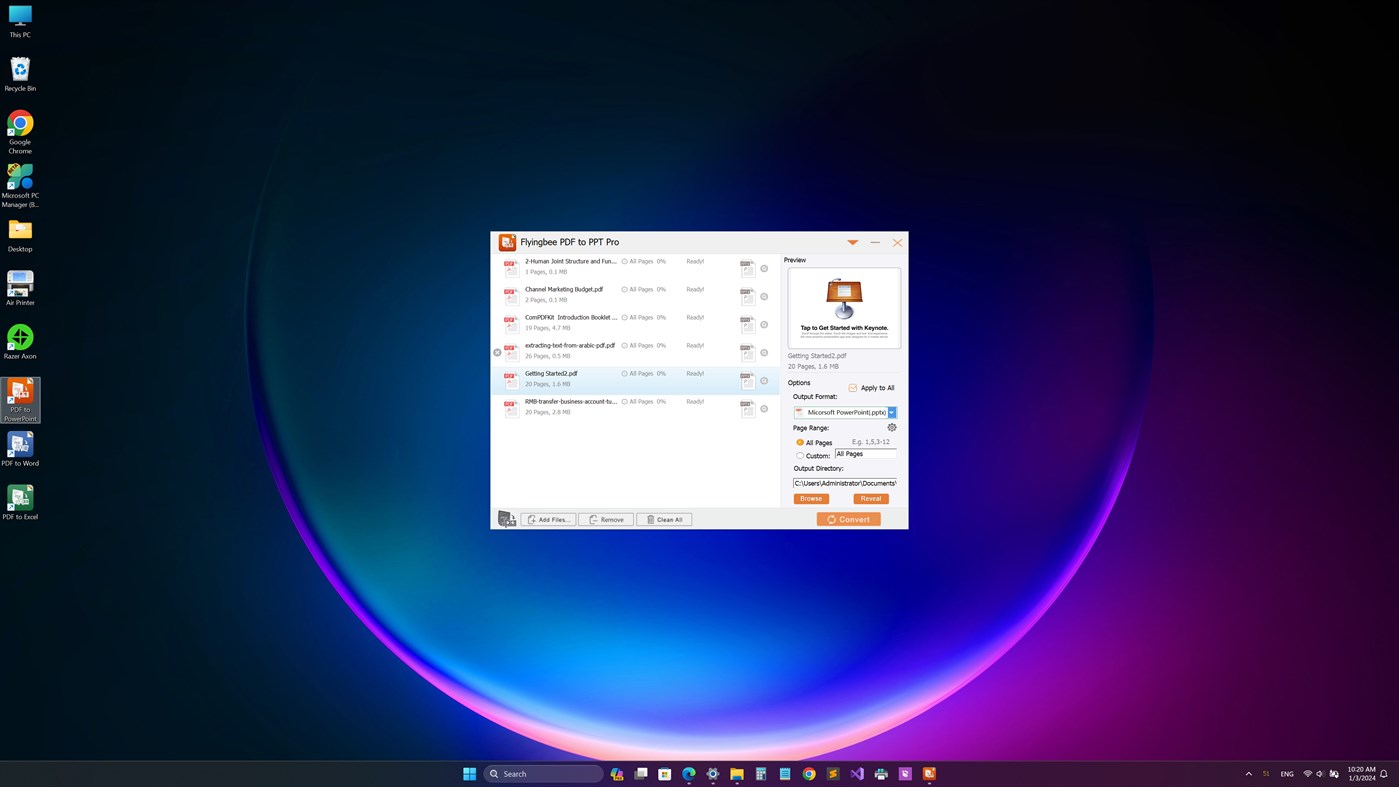This screenshot has height=787, width=1399.
Task: Expand the orange arrow menu in title bar
Action: (x=852, y=242)
